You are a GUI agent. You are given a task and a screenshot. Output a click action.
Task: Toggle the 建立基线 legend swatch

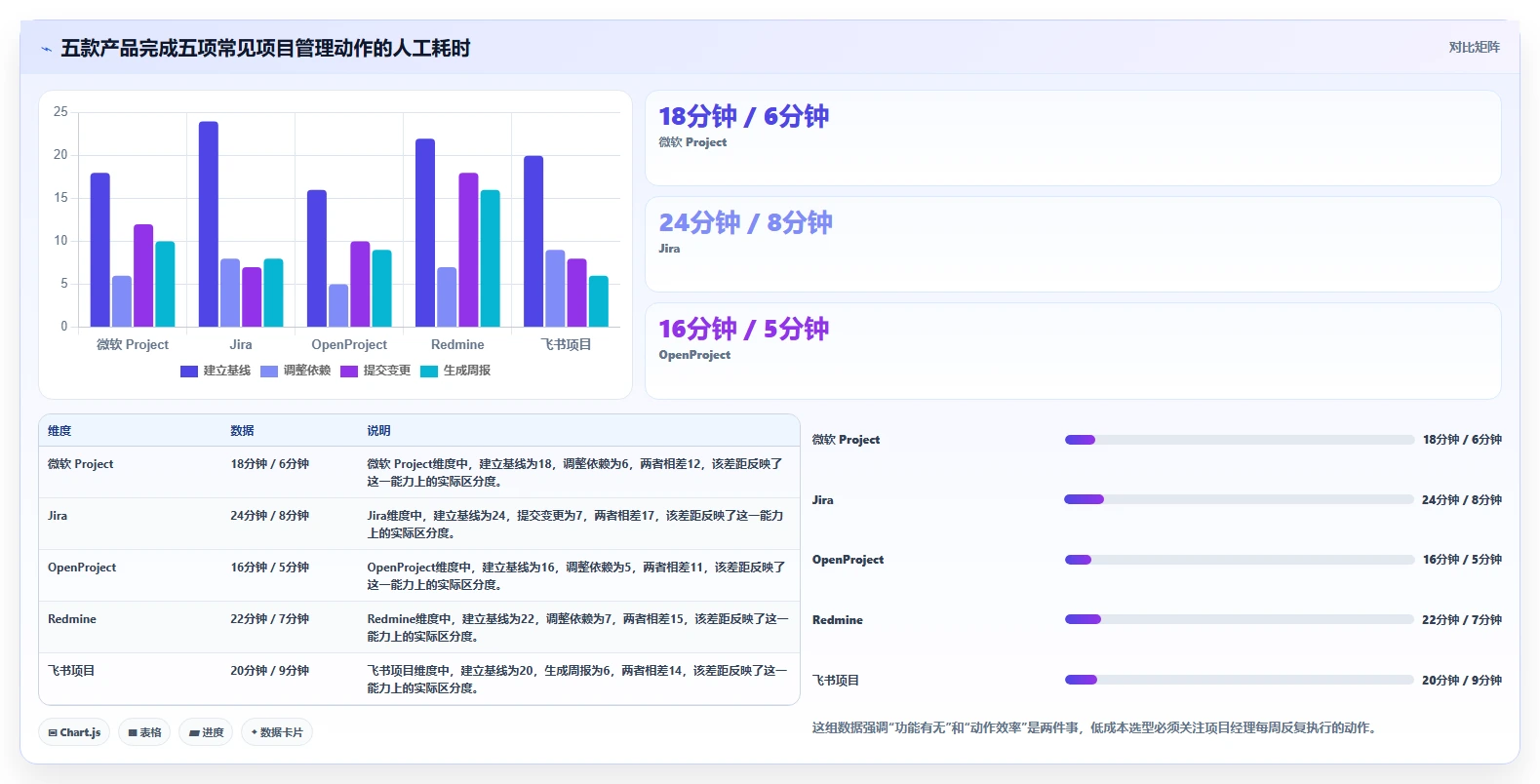tap(189, 372)
